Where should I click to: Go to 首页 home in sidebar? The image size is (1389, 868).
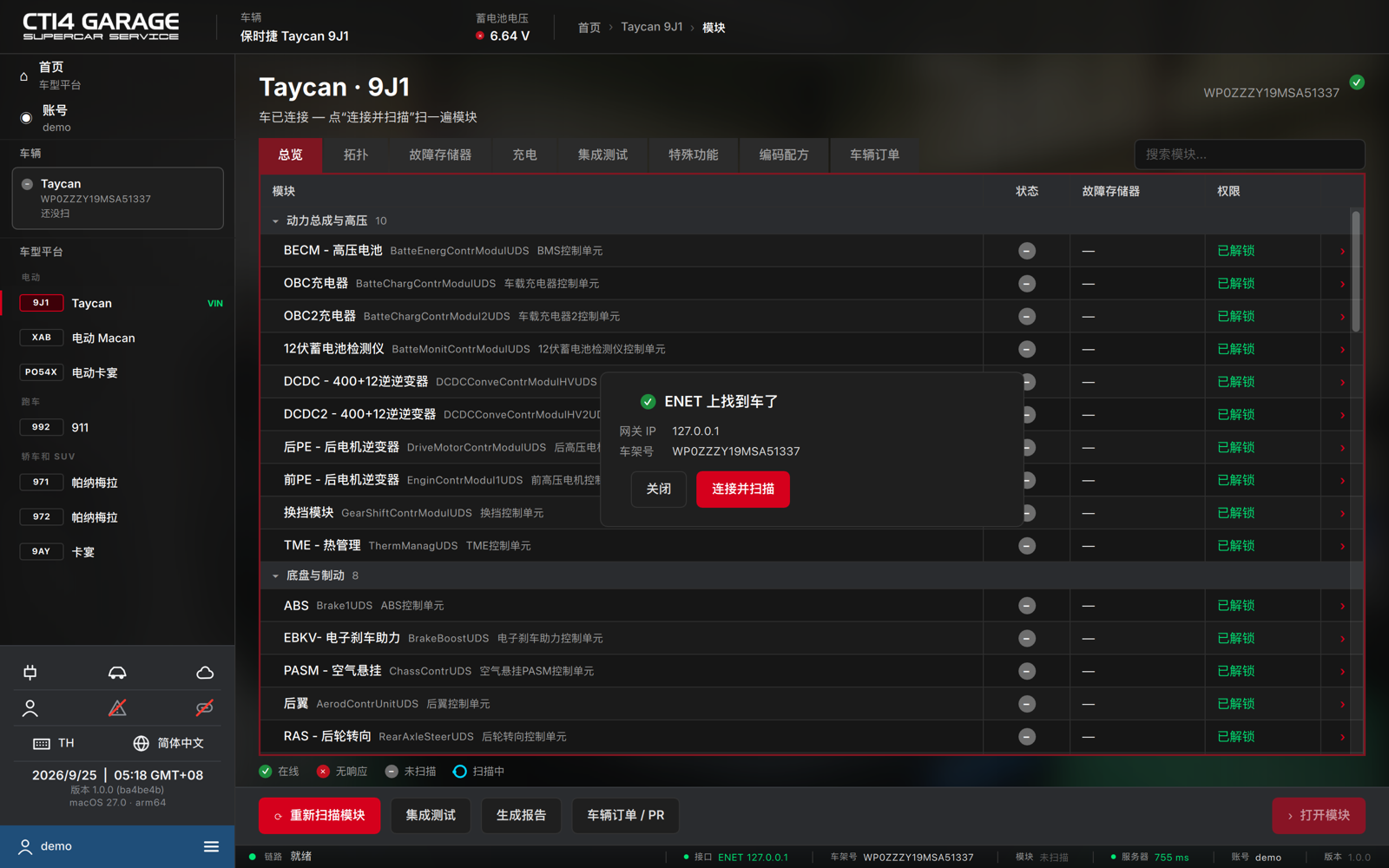(117, 76)
